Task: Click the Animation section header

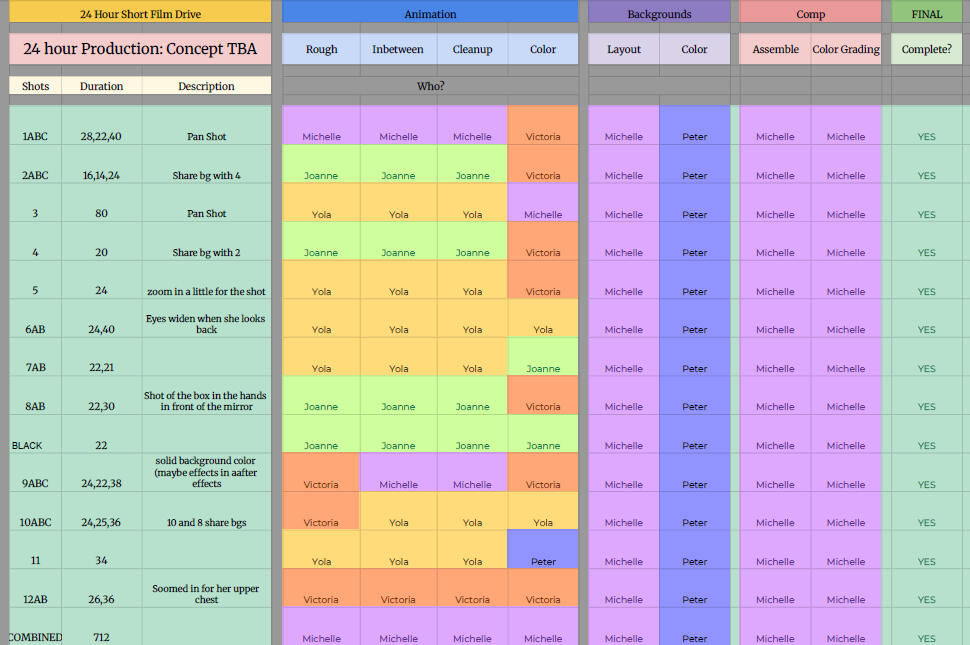Action: point(430,14)
